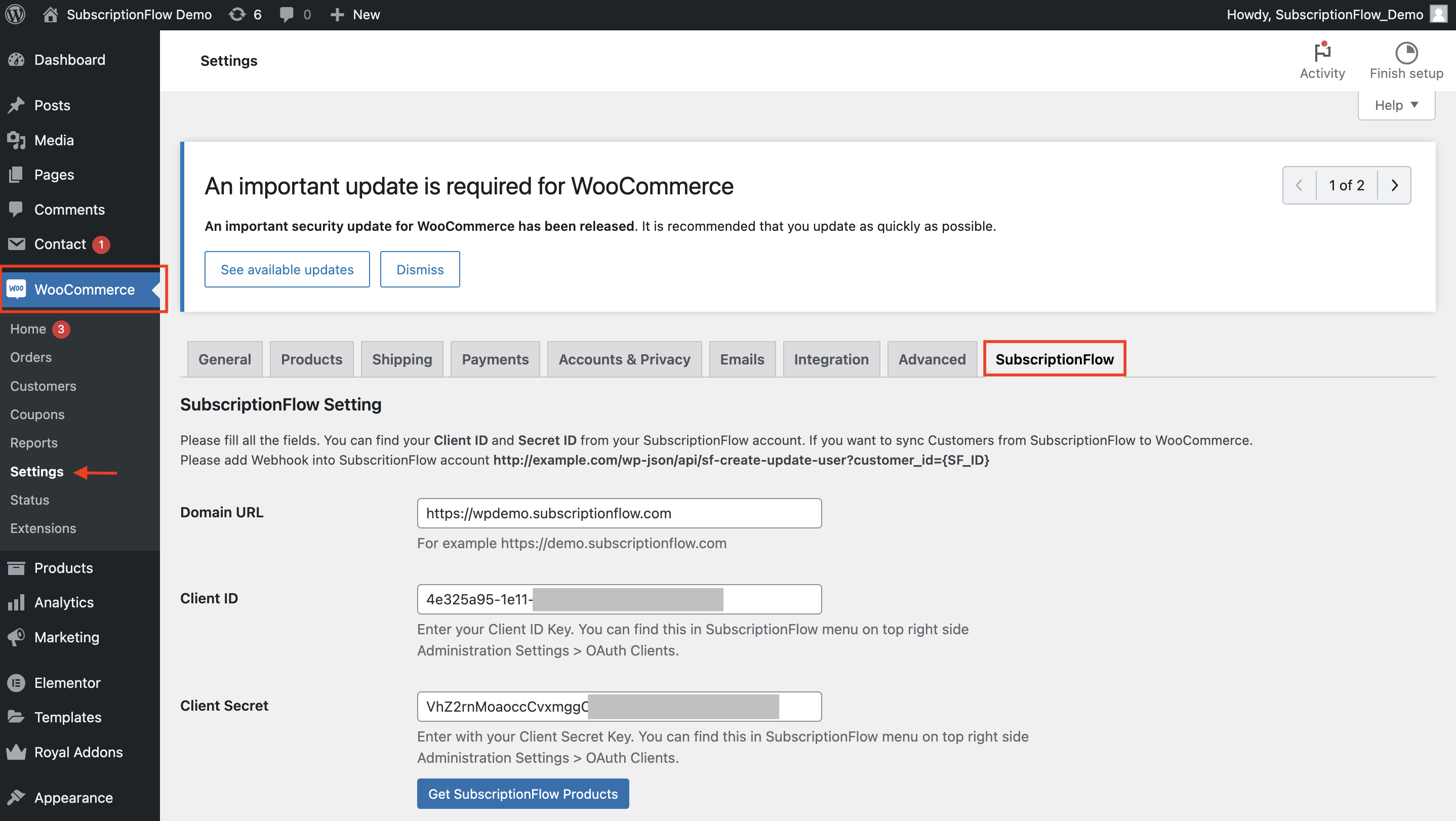Go to next notice with right chevron
Viewport: 1456px width, 821px height.
click(1394, 185)
